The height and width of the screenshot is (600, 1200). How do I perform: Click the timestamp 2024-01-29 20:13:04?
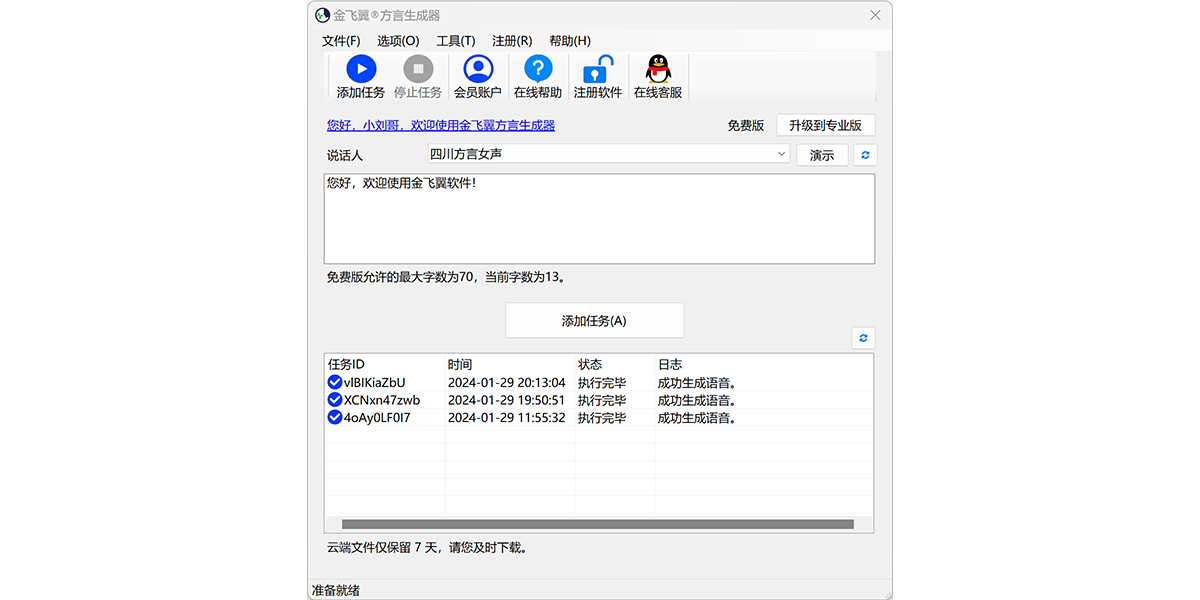coord(507,382)
